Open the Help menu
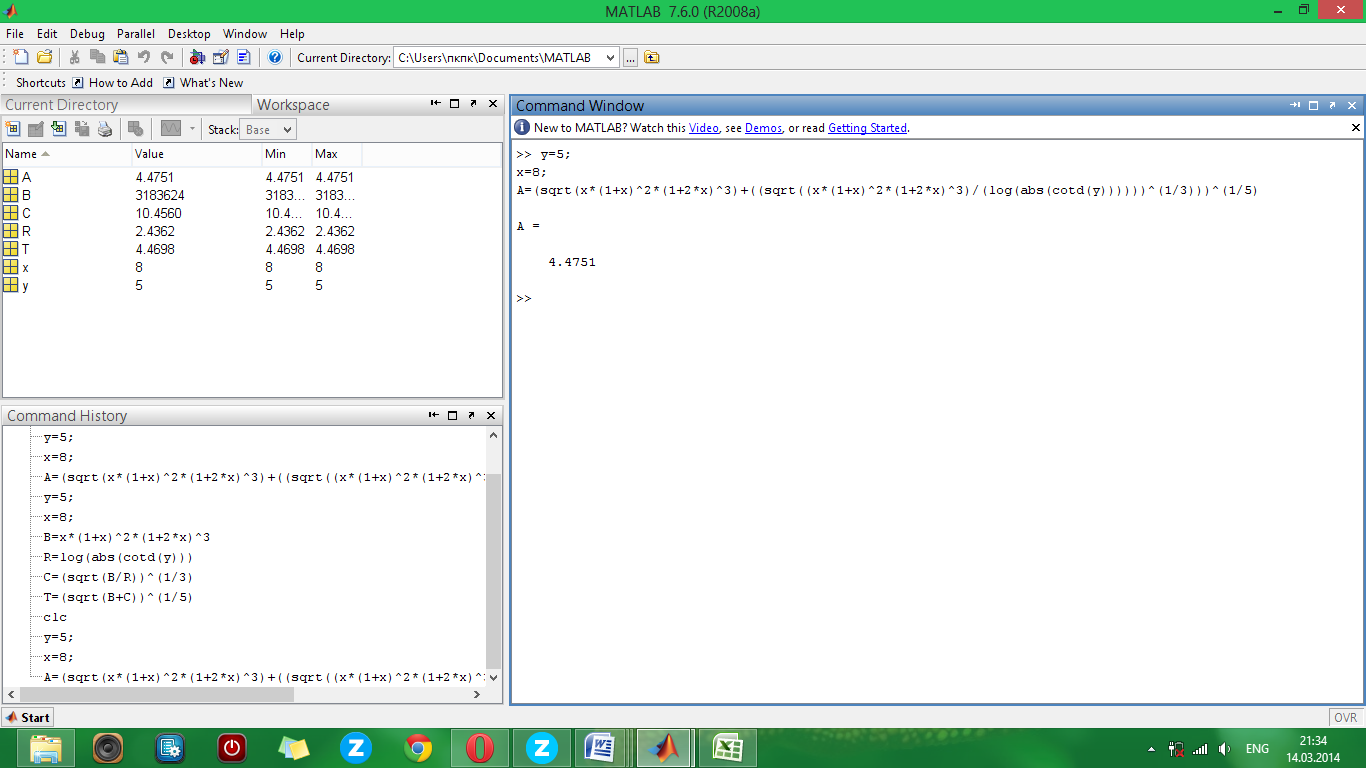The height and width of the screenshot is (768, 1366). (292, 33)
